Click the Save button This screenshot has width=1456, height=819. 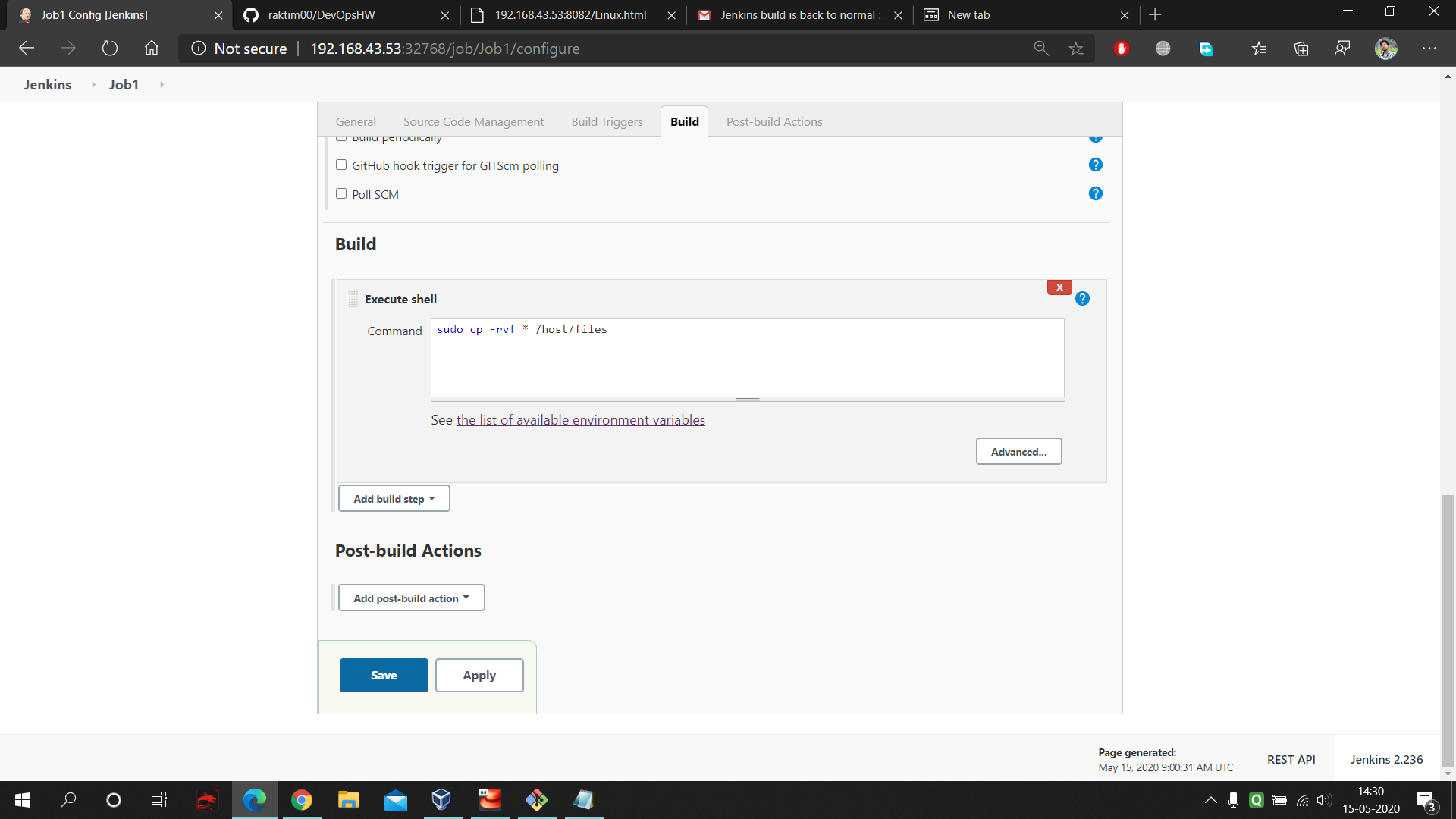point(384,676)
